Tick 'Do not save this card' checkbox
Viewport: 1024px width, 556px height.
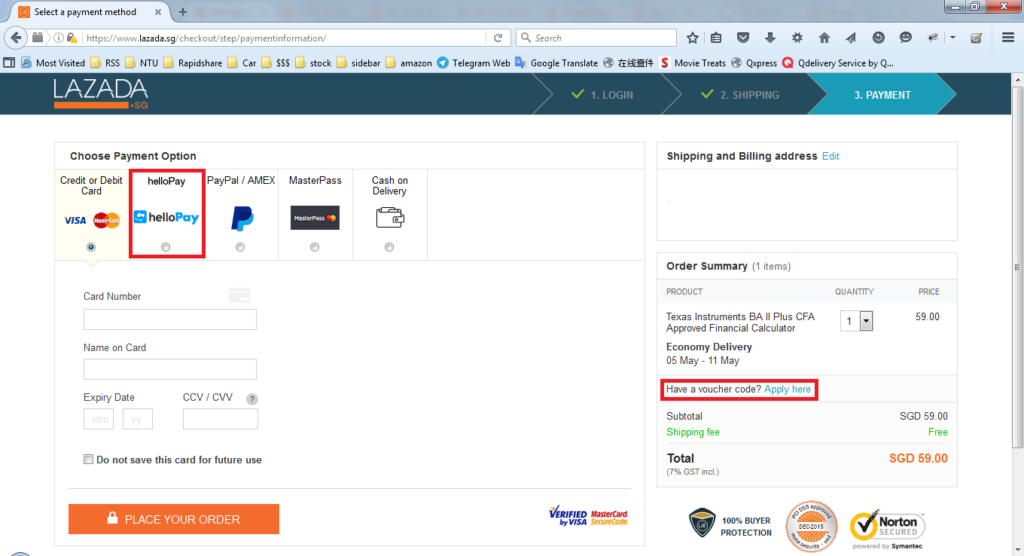pos(88,459)
